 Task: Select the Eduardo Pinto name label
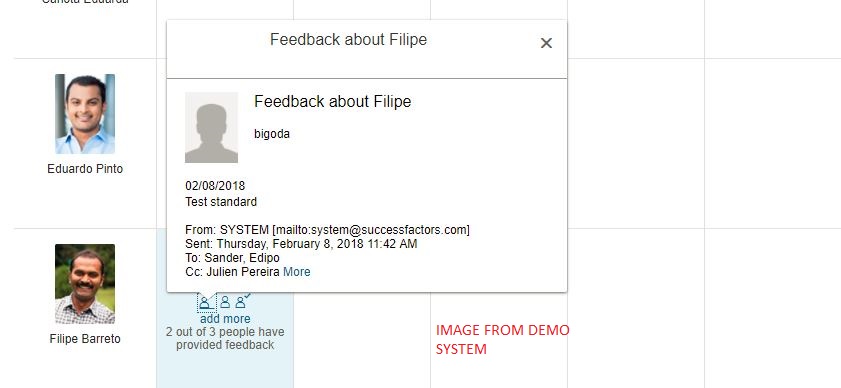tap(85, 169)
